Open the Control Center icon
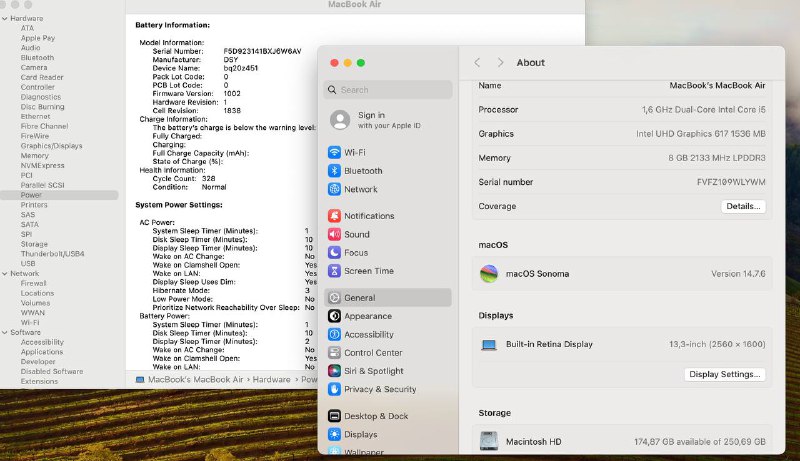 334,352
